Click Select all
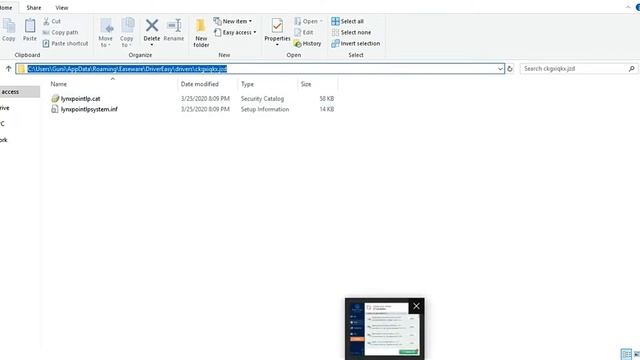 tap(348, 21)
